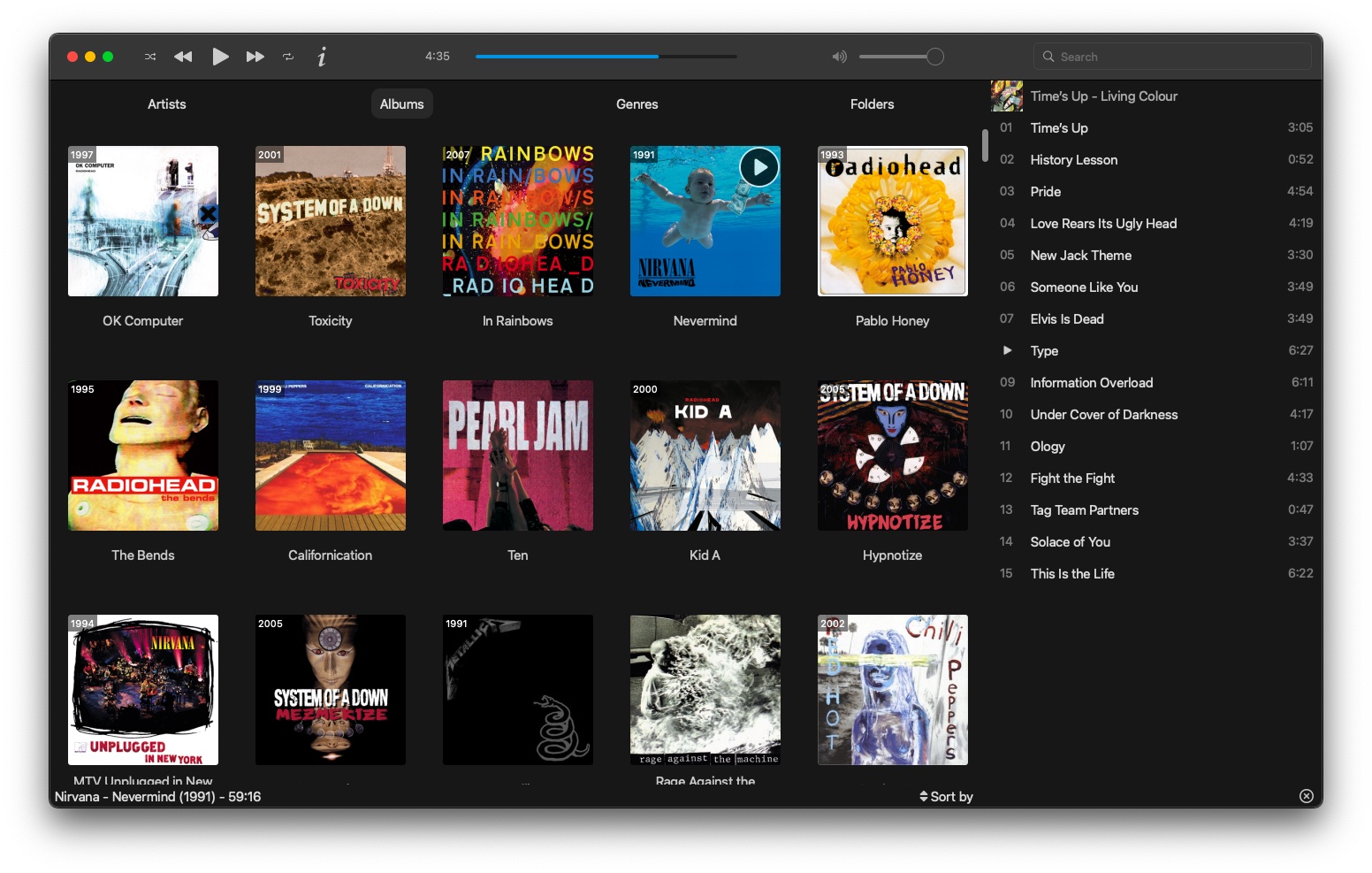Select the In Rainbows album artwork
The height and width of the screenshot is (873, 1372).
[x=518, y=221]
